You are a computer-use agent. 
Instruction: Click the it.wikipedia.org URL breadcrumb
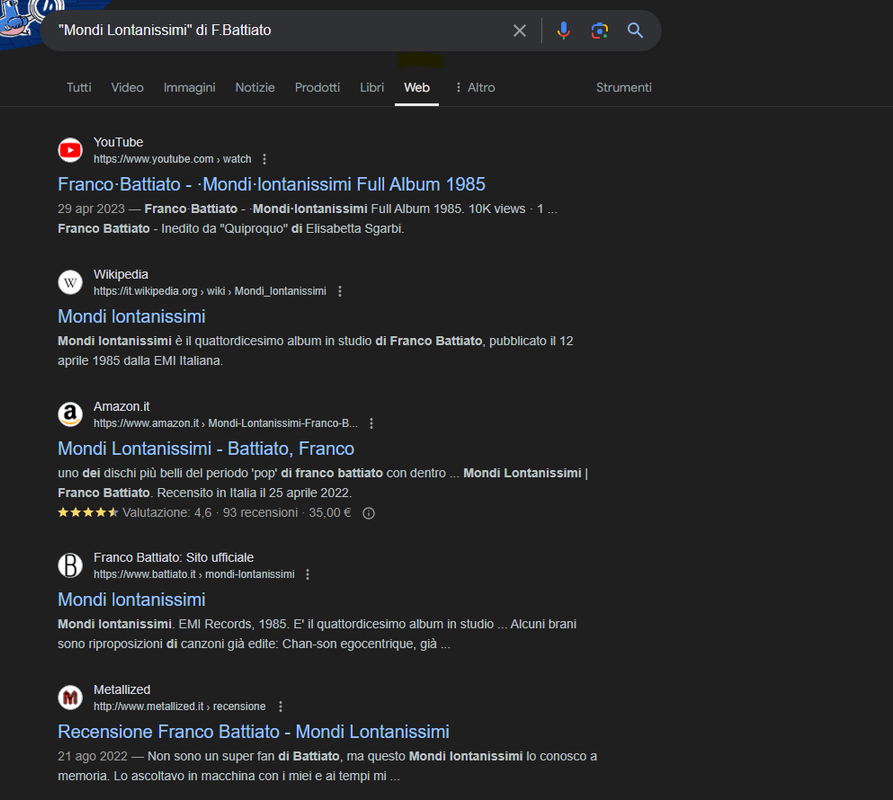[x=210, y=292]
